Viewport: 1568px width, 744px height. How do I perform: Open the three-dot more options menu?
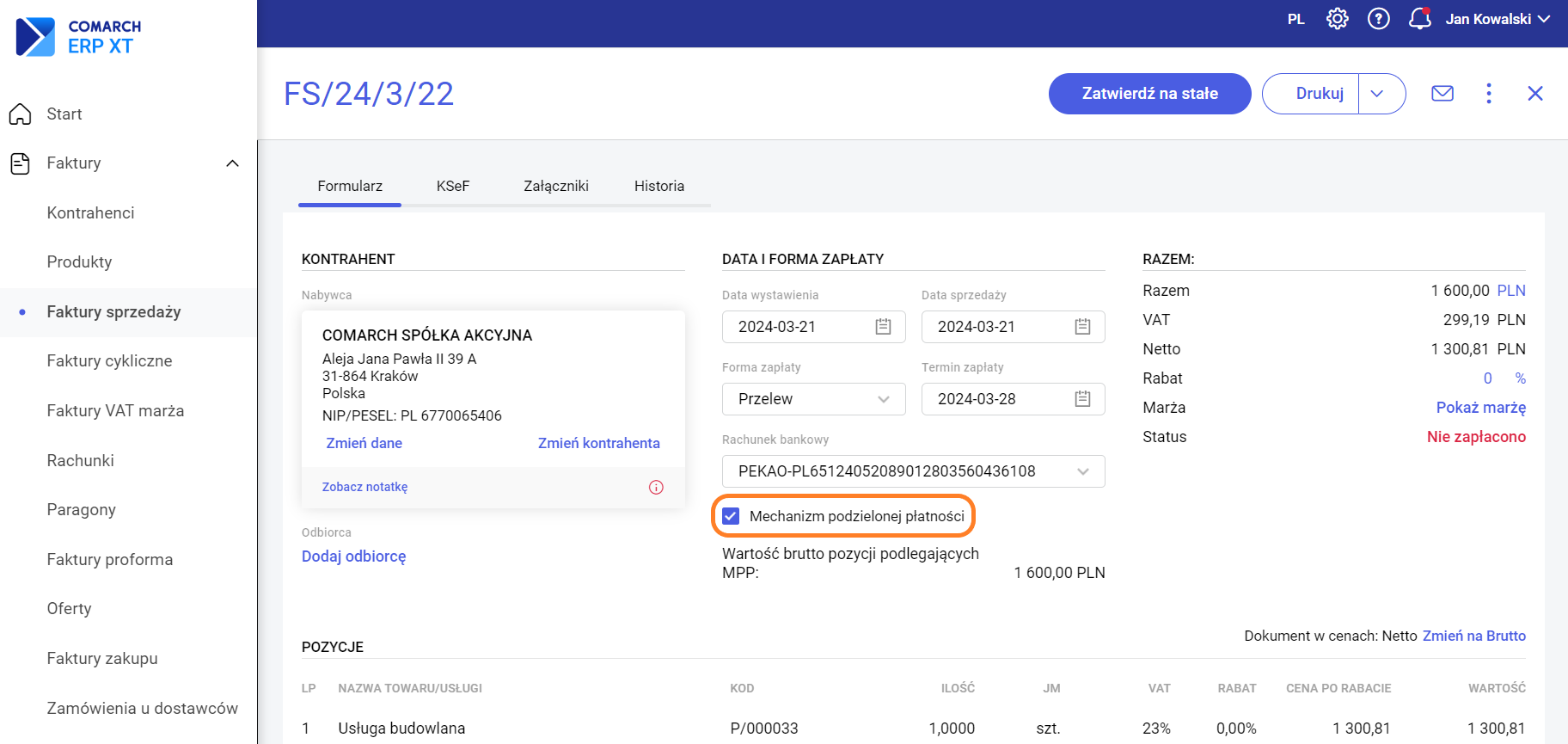[x=1488, y=94]
